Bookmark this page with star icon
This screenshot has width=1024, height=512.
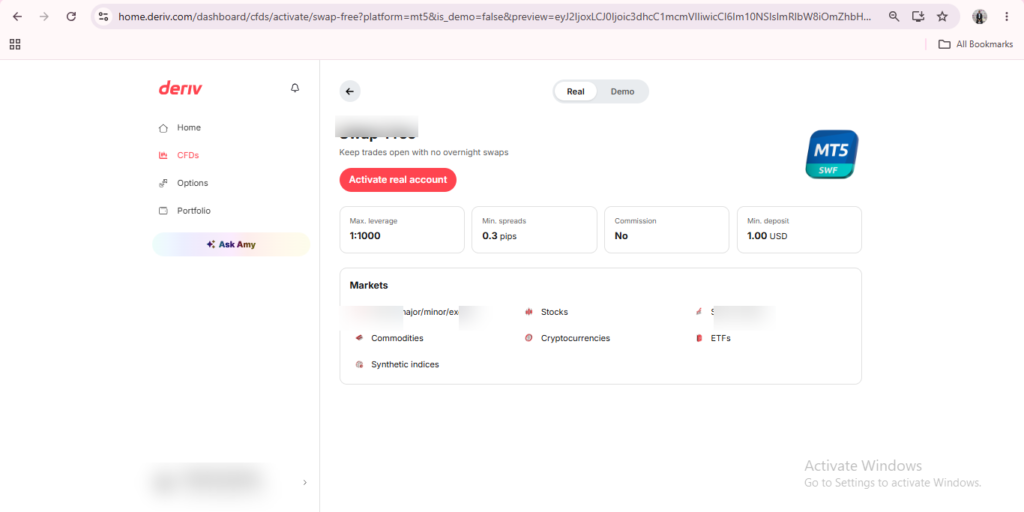(x=942, y=17)
